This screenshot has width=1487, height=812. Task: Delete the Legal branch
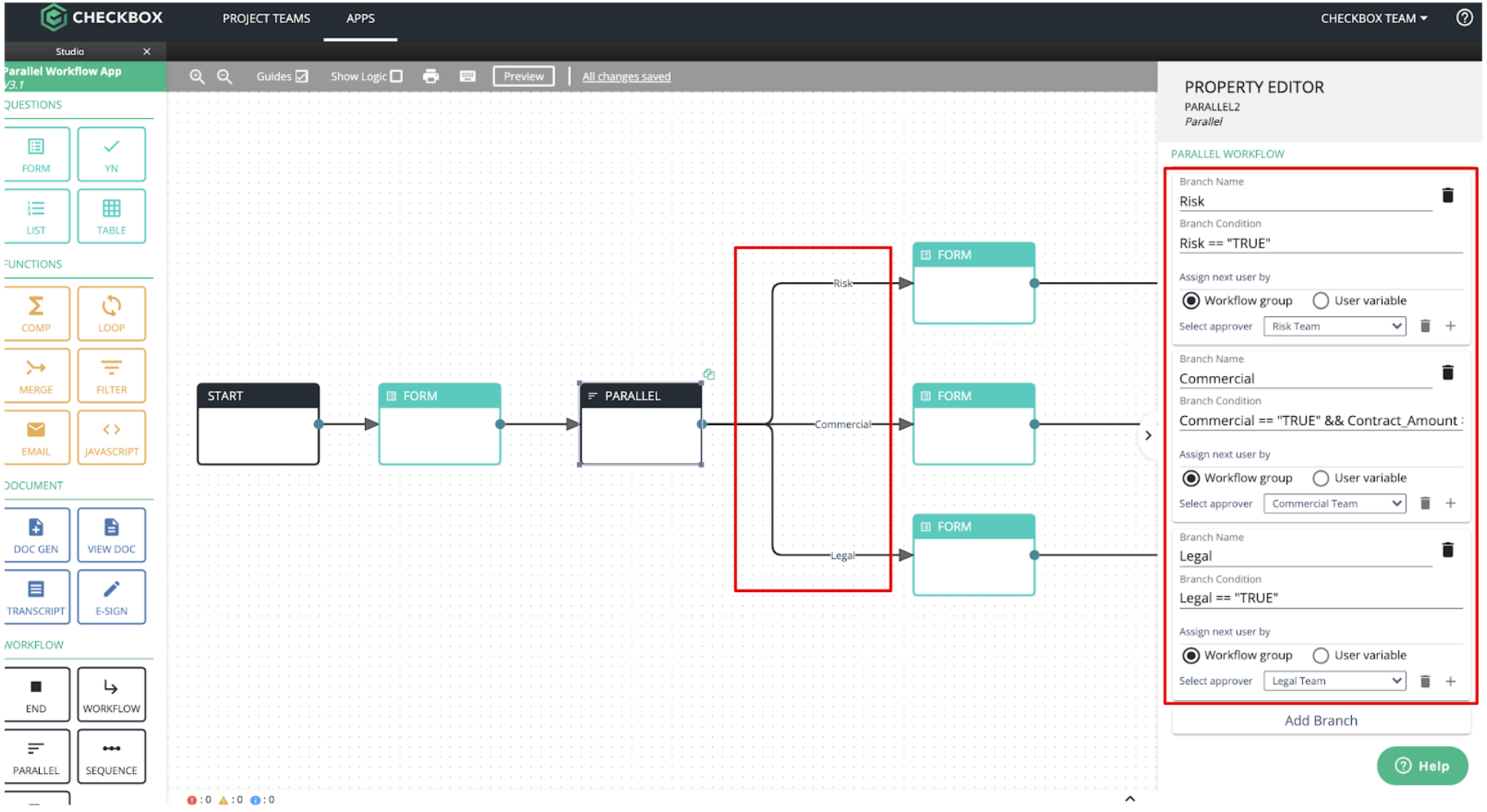click(x=1448, y=550)
